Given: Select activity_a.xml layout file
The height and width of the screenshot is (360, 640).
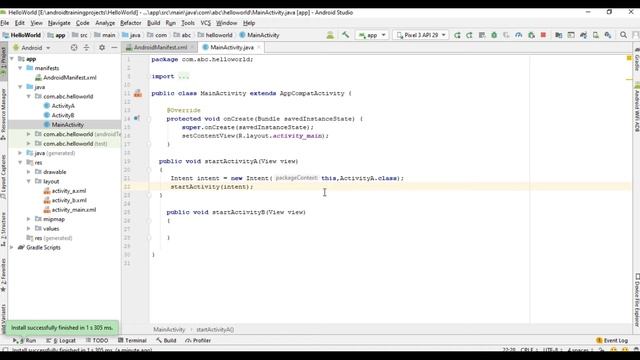Looking at the screenshot, I should (x=69, y=191).
